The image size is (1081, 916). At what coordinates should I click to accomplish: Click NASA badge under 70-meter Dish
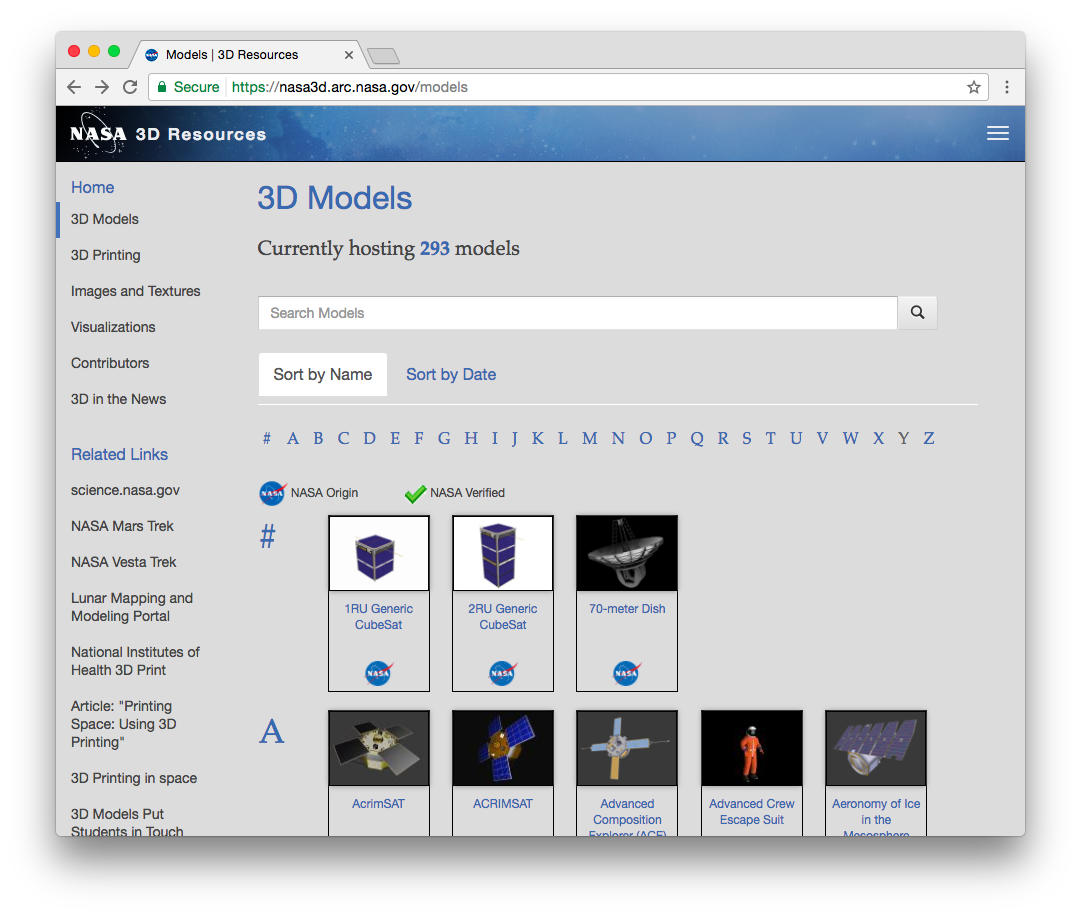[x=627, y=673]
